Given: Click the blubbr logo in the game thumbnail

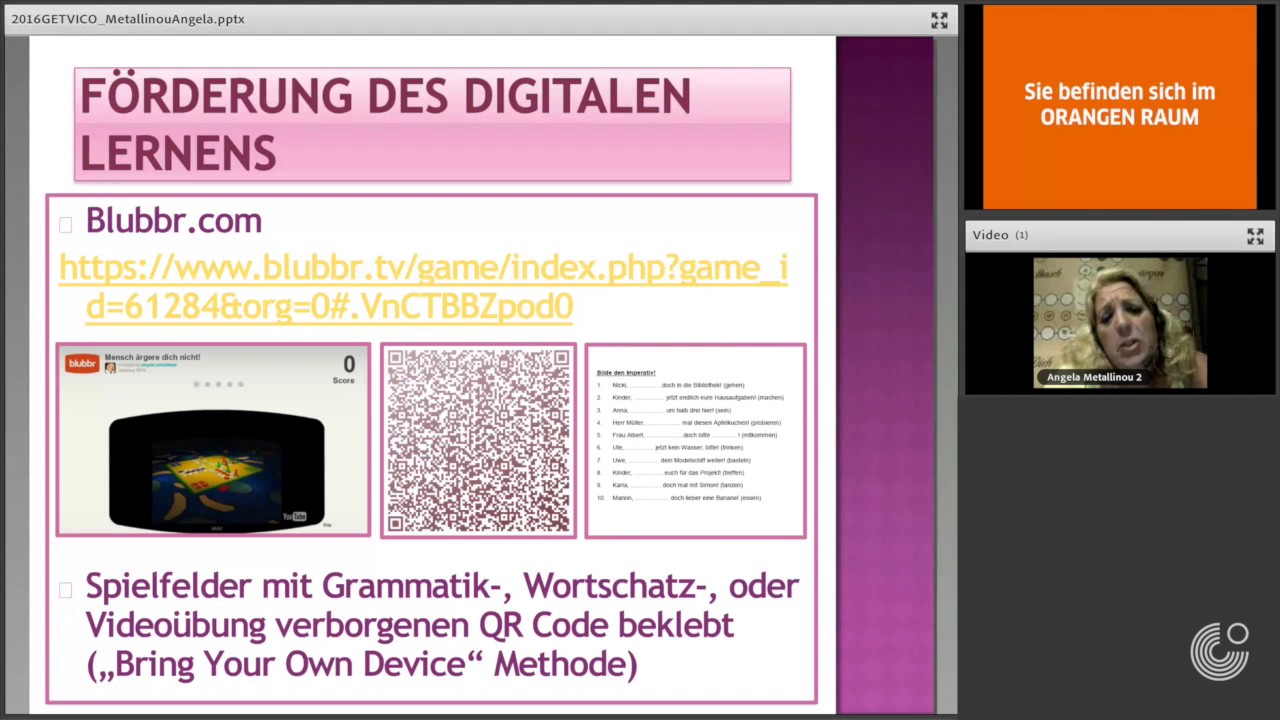Looking at the screenshot, I should pyautogui.click(x=82, y=363).
